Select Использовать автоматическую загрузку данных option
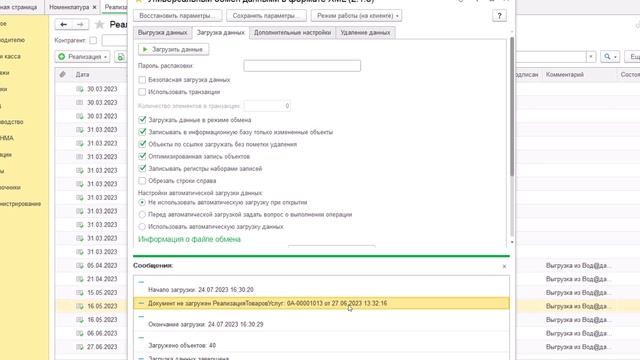Image resolution: width=640 pixels, height=360 pixels. pos(142,227)
